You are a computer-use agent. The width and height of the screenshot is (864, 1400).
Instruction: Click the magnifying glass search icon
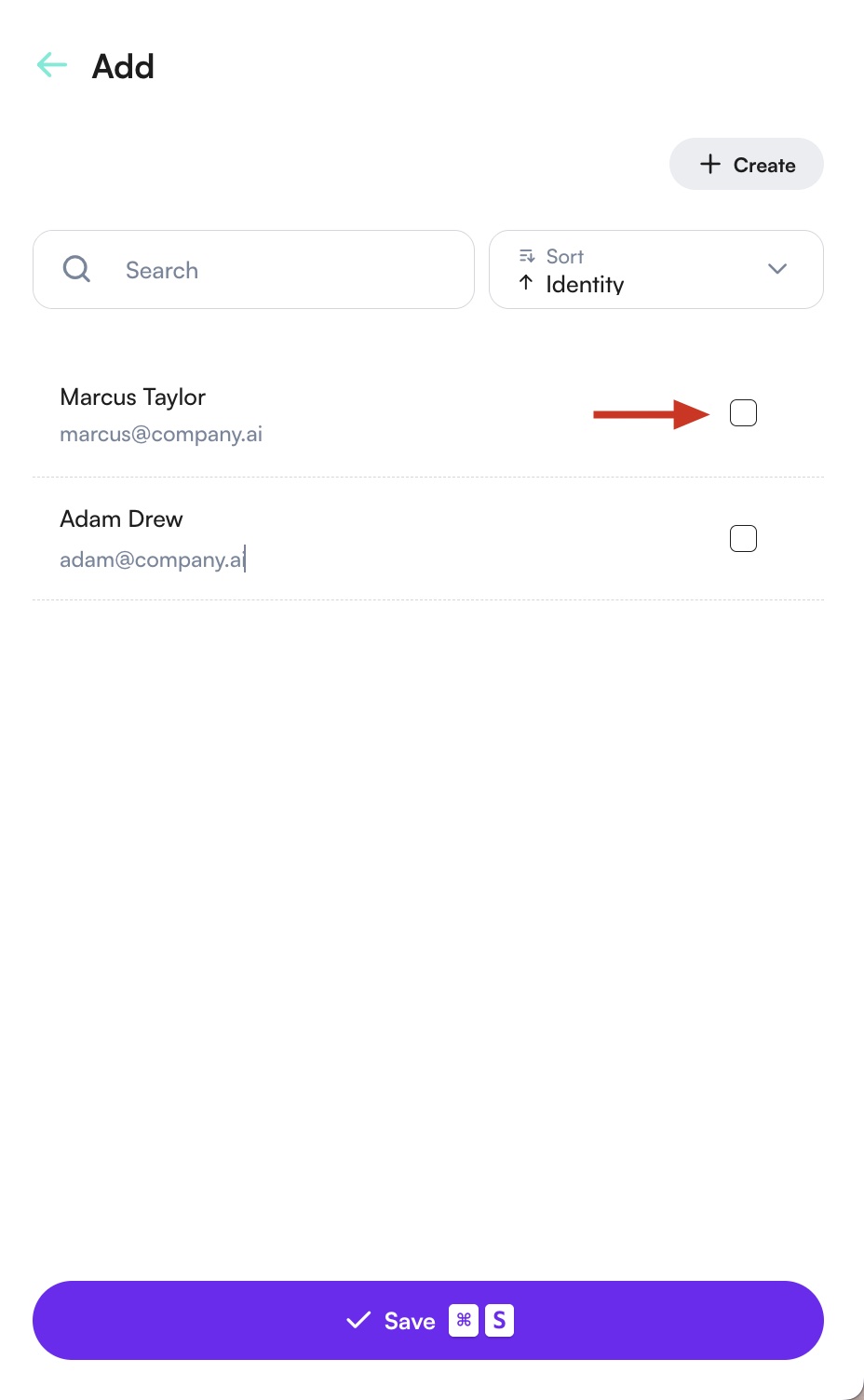(76, 269)
